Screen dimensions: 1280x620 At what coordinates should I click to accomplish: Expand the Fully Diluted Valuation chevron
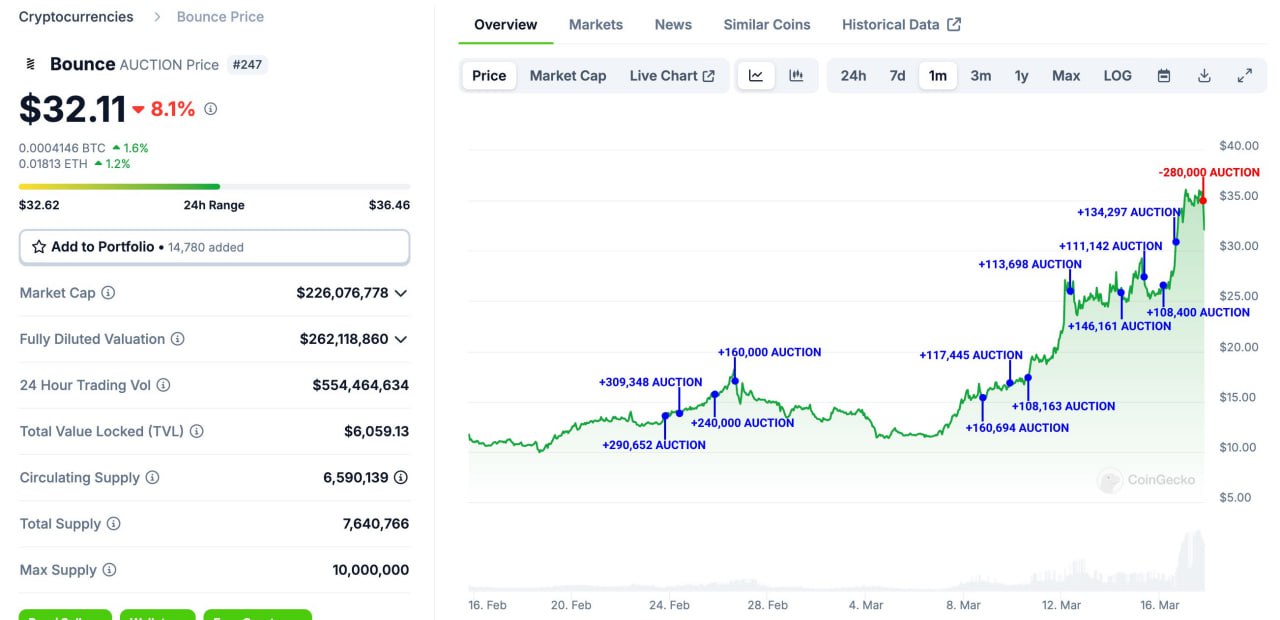click(401, 339)
